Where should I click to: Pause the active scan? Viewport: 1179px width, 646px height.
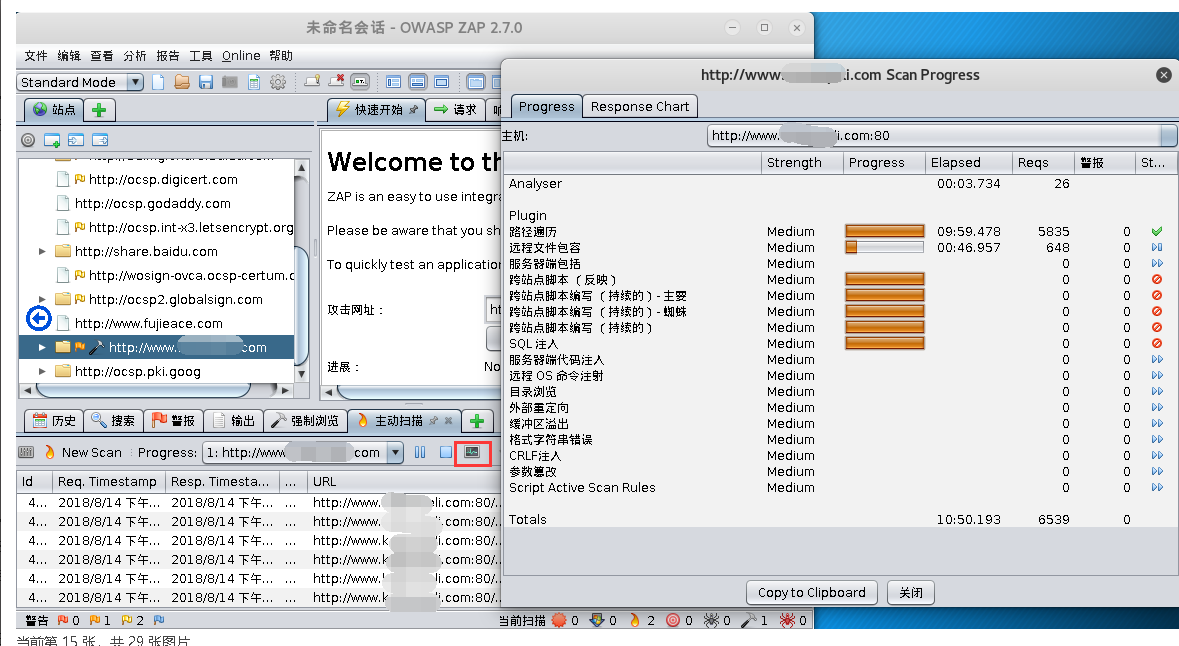420,452
